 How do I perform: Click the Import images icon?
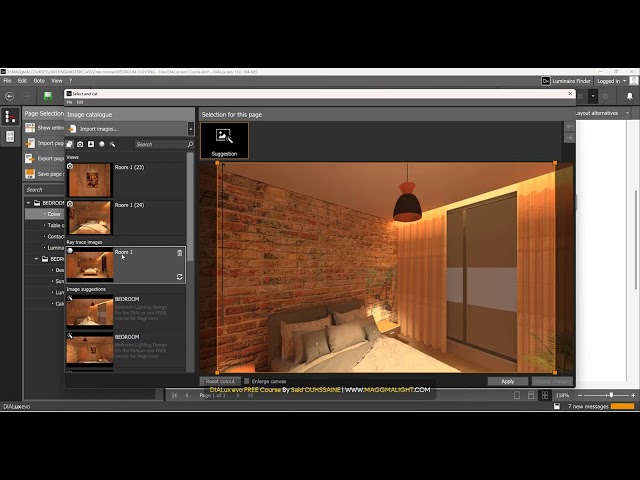(72, 129)
